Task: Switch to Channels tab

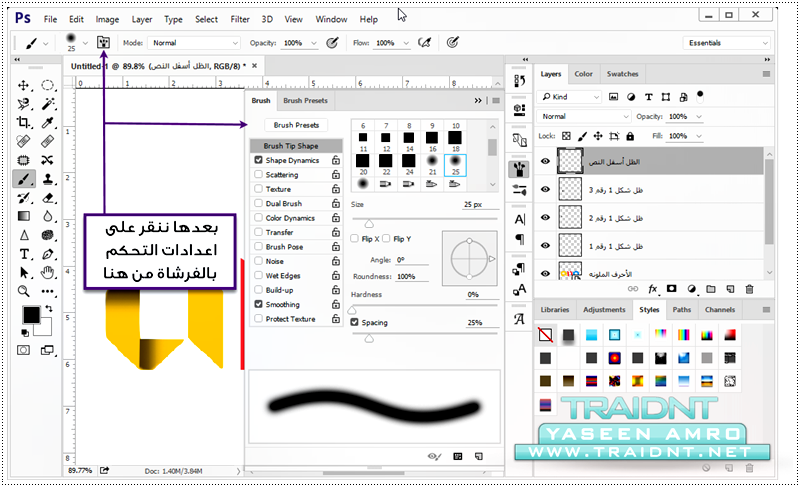Action: (720, 310)
